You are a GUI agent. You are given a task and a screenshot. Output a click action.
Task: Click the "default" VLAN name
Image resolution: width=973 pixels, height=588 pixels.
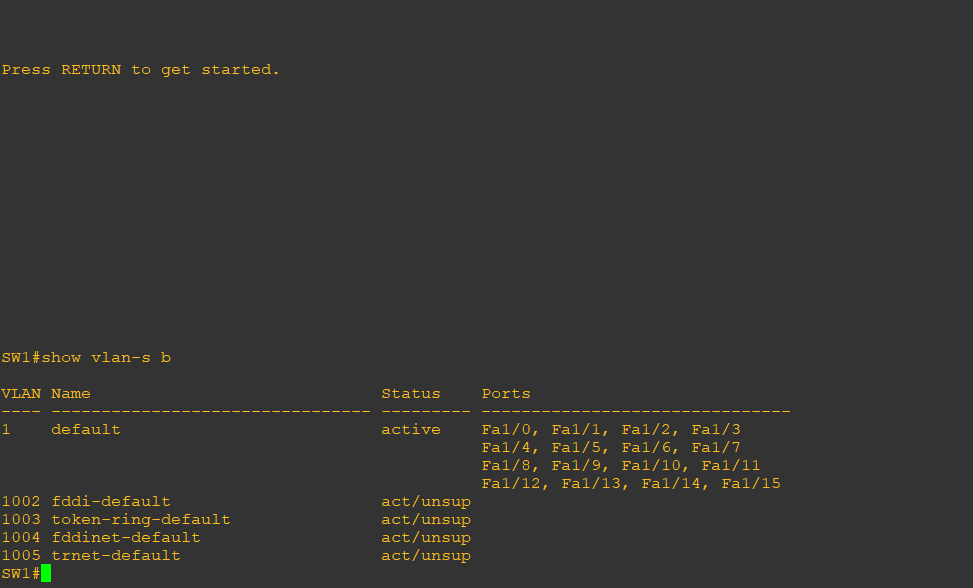(86, 429)
